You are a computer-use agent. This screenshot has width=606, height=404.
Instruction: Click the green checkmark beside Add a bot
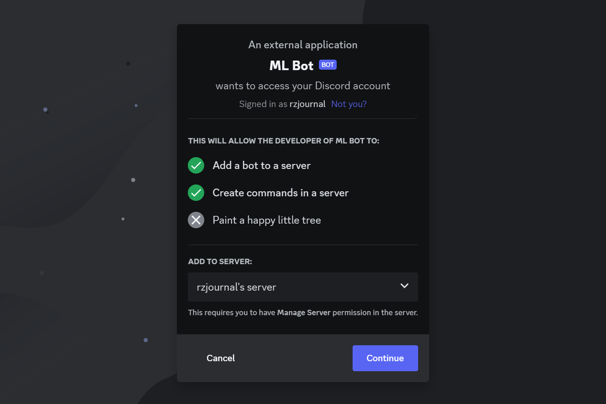point(196,165)
